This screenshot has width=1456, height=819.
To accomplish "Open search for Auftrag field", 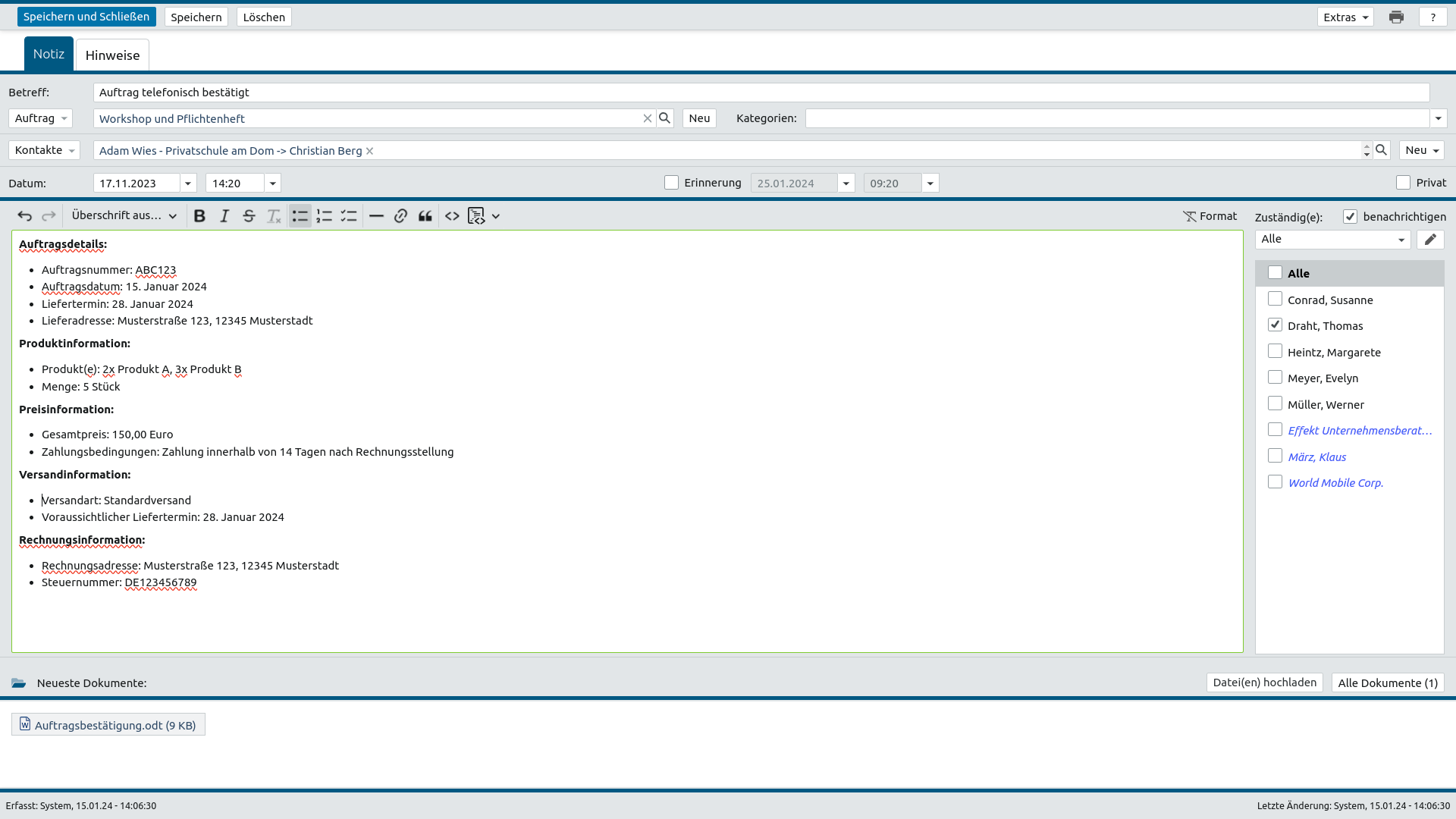I will 665,118.
